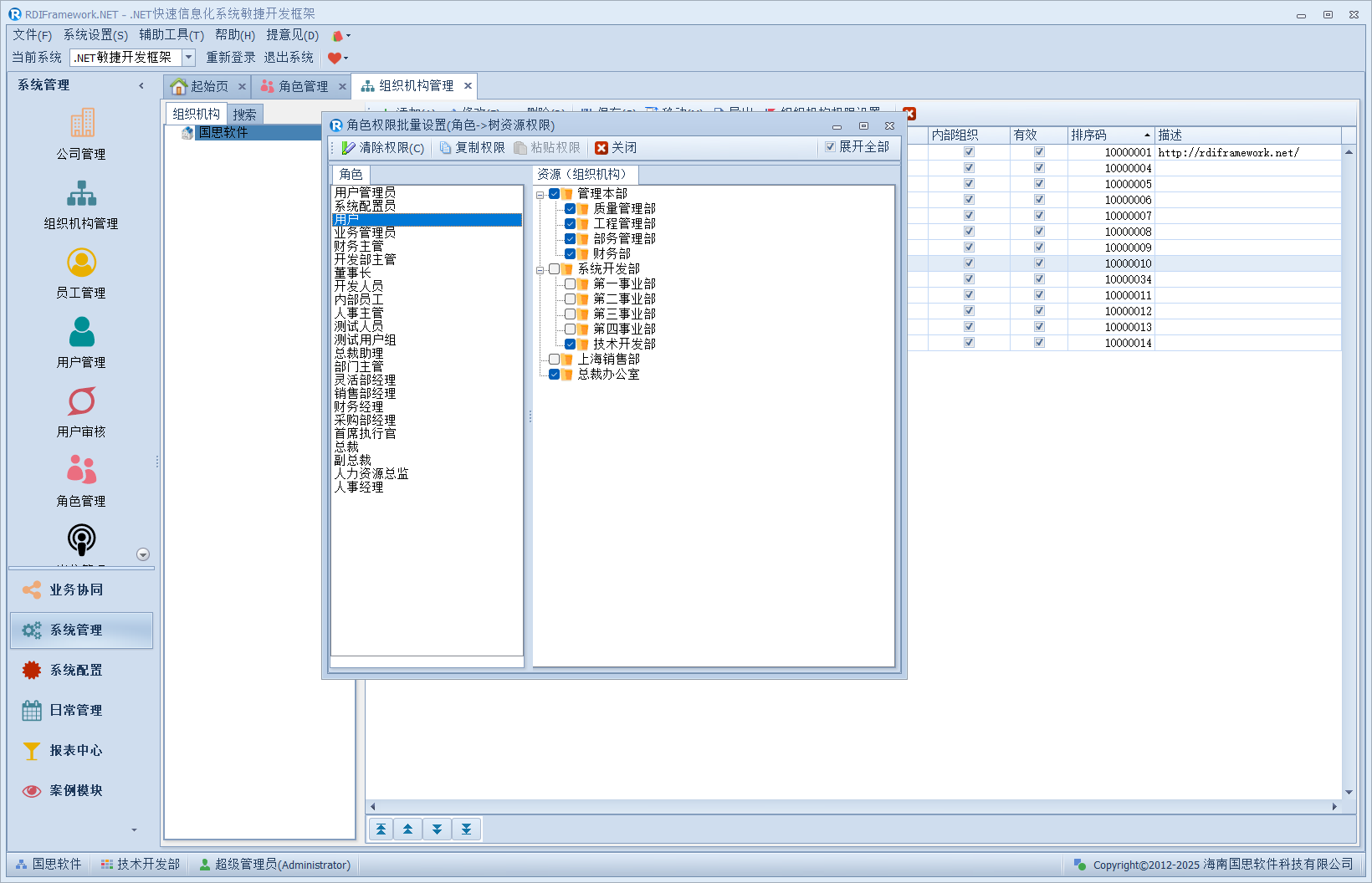Screen dimensions: 1372x883
Task: Select 财务主管 in the role list
Action: click(x=359, y=247)
